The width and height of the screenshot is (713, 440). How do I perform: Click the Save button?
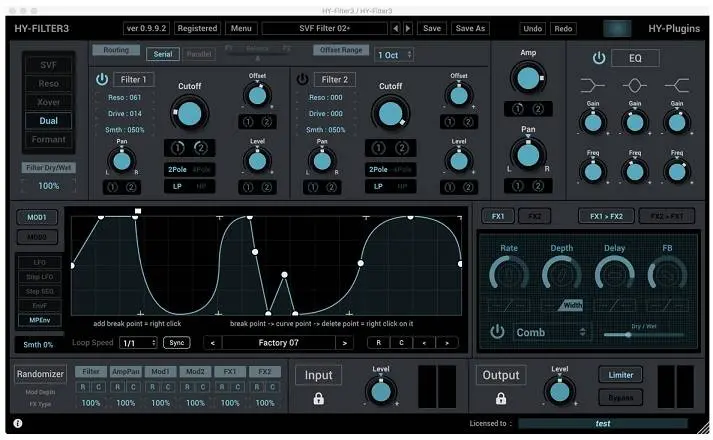click(432, 28)
